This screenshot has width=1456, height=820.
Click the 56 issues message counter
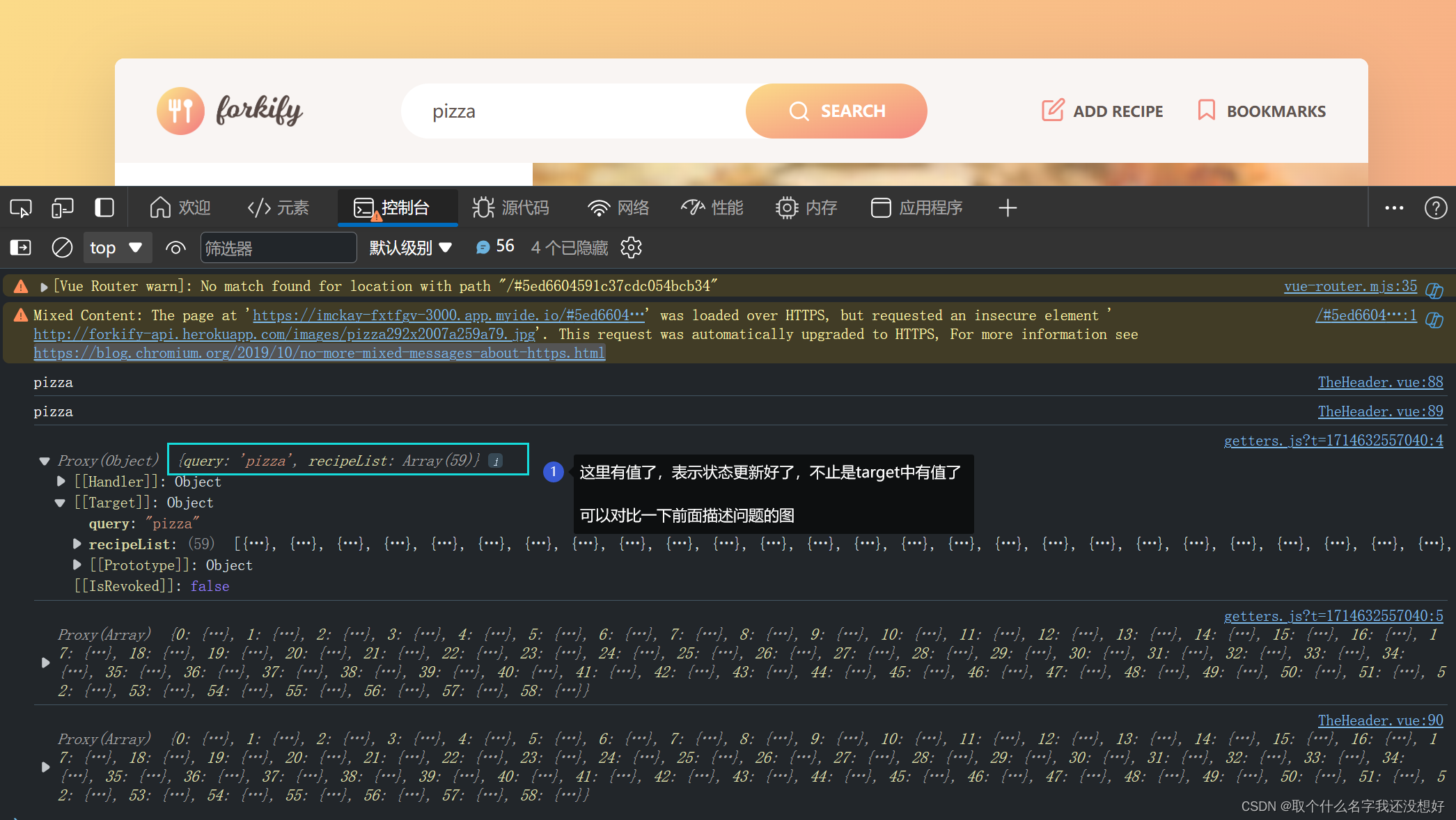(495, 246)
